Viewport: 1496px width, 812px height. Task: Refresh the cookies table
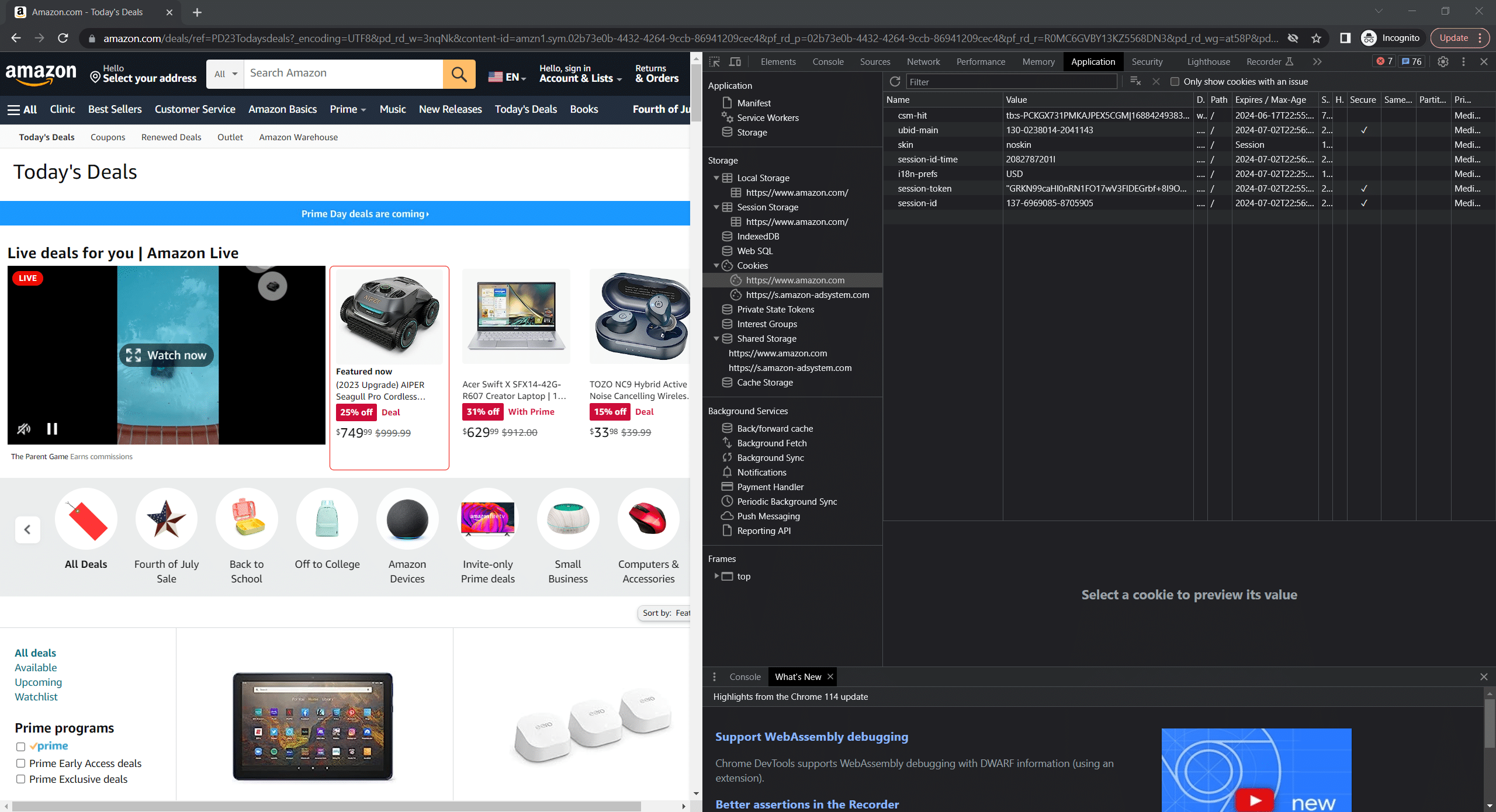895,82
